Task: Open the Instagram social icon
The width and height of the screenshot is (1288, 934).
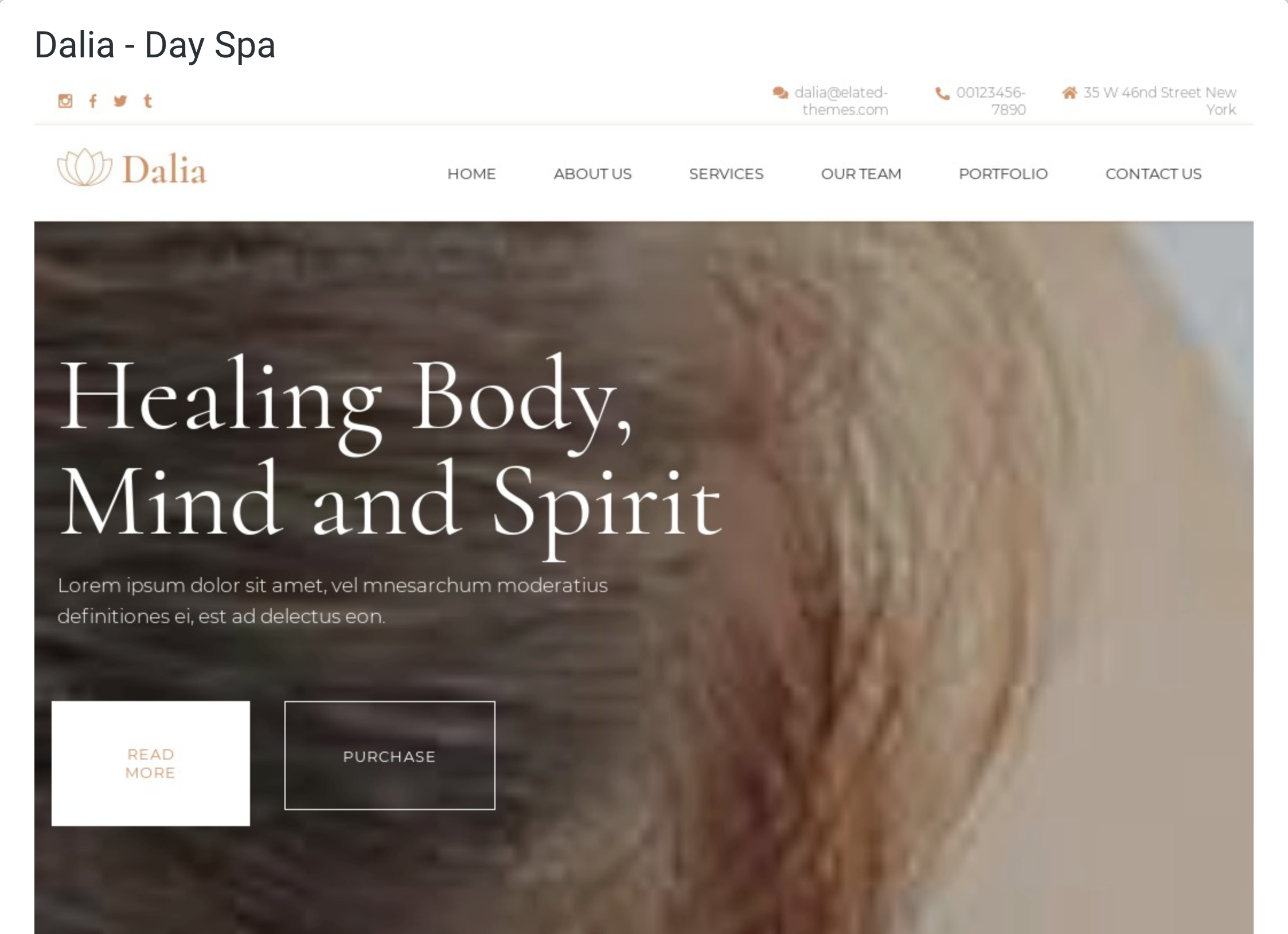Action: tap(65, 101)
